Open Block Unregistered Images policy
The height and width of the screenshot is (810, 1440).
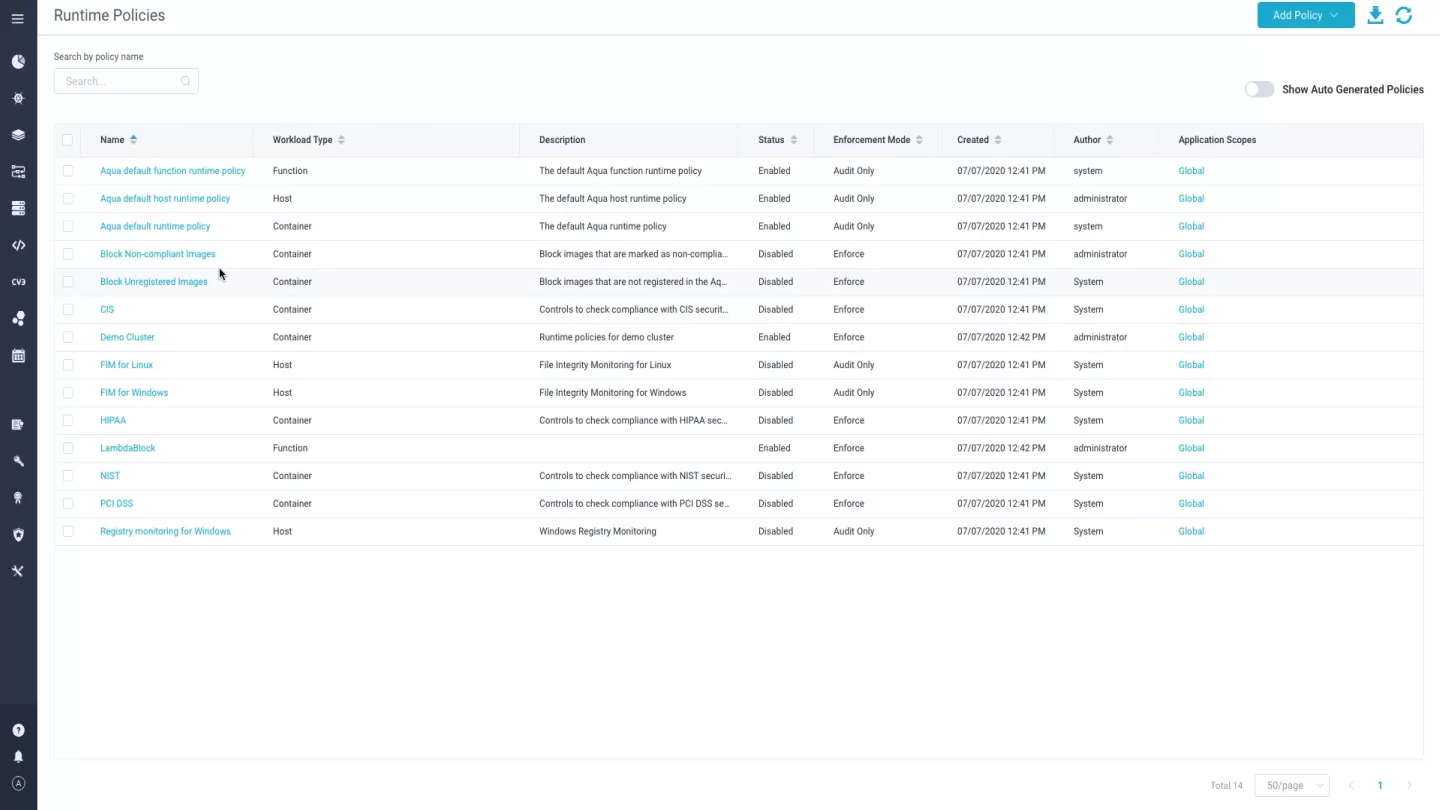154,282
